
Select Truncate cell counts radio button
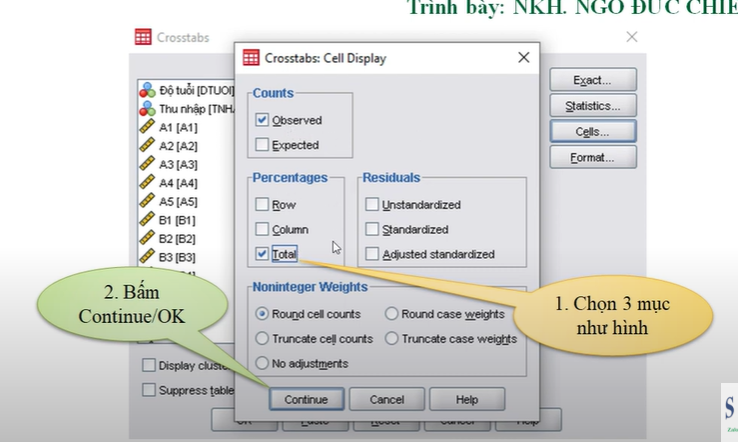(x=263, y=339)
